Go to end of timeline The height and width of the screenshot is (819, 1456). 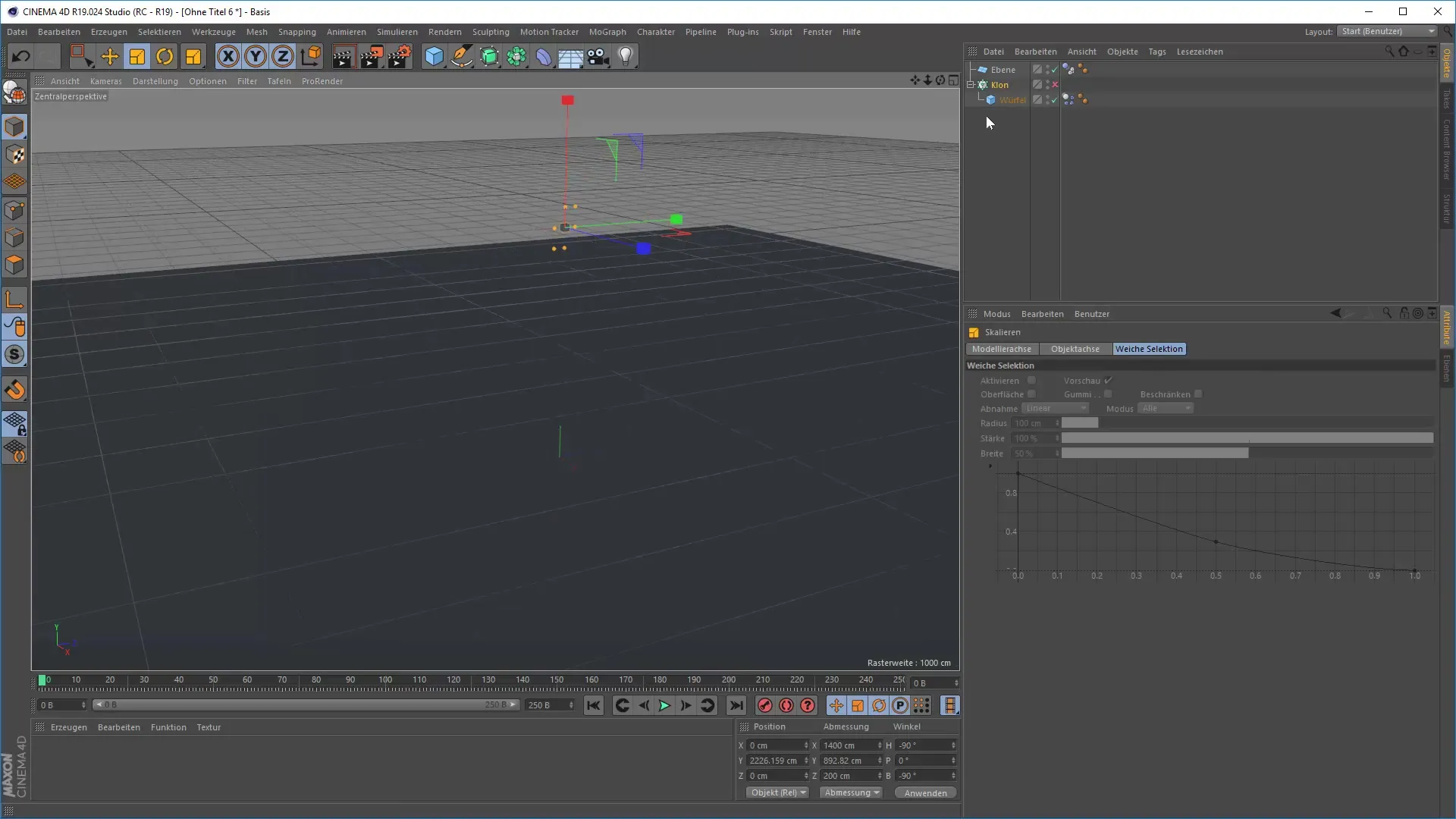pyautogui.click(x=736, y=706)
